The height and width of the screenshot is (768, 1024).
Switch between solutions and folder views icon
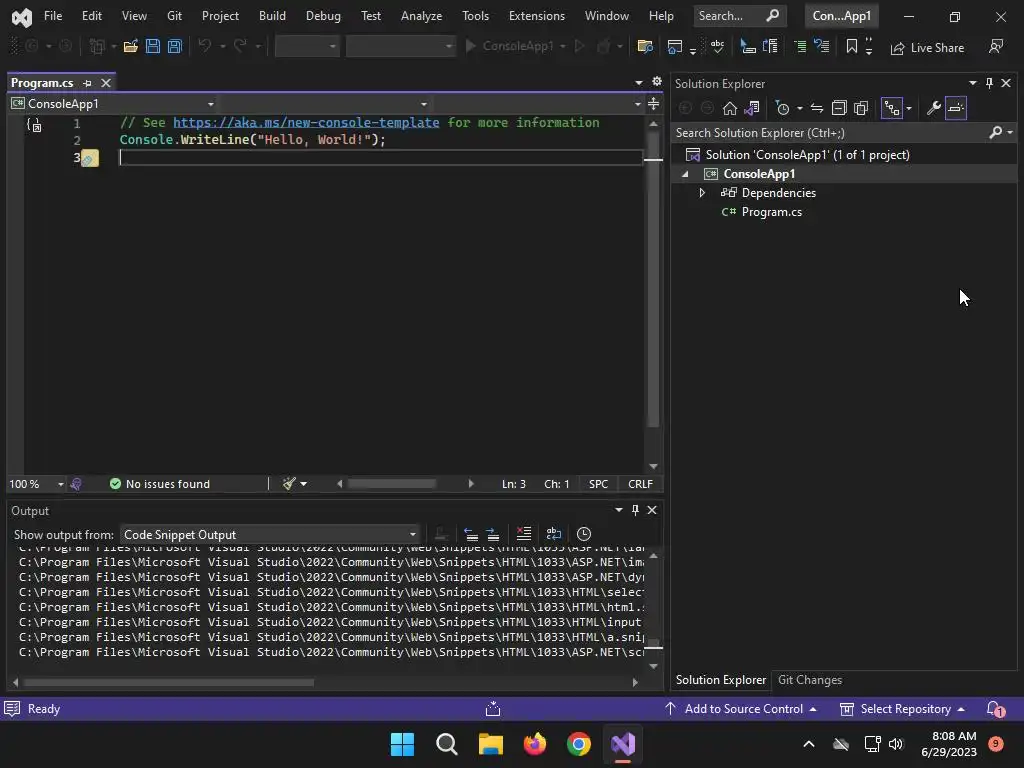tap(752, 108)
